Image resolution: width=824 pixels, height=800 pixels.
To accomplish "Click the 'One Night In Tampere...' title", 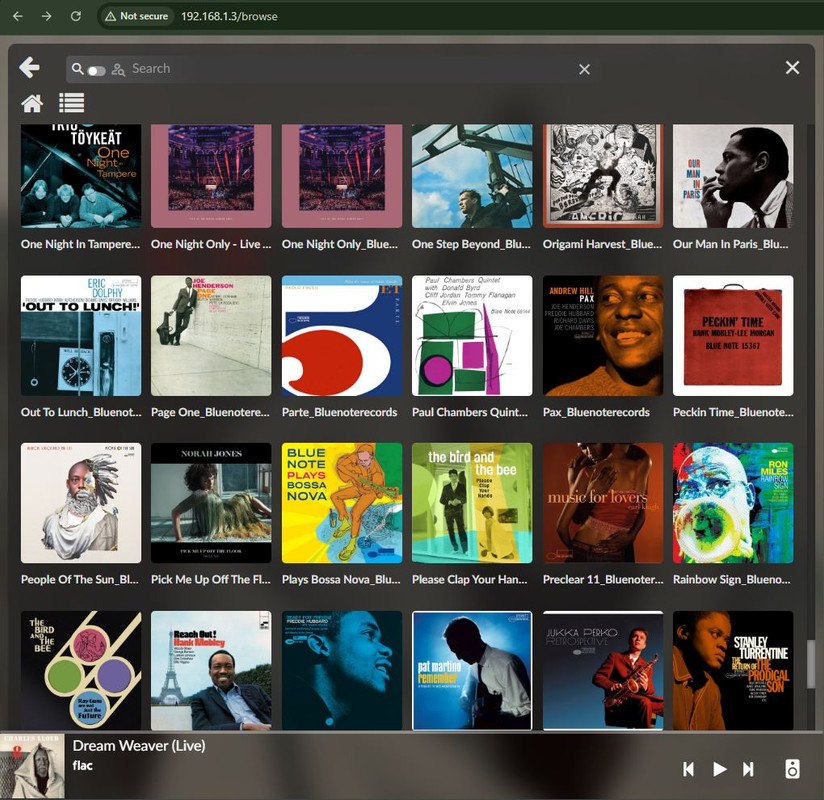I will coord(80,244).
